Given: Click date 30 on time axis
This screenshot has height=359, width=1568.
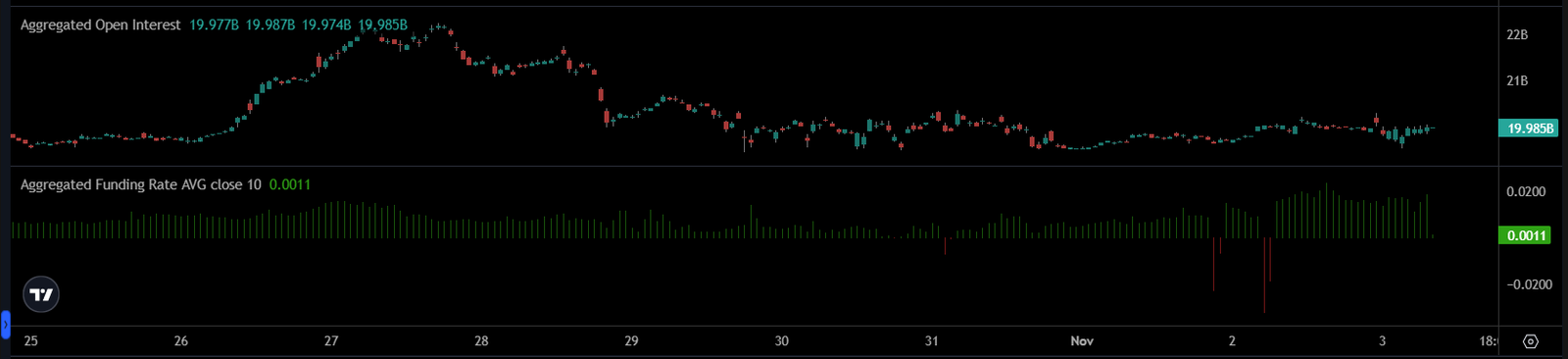Looking at the screenshot, I should click(781, 341).
